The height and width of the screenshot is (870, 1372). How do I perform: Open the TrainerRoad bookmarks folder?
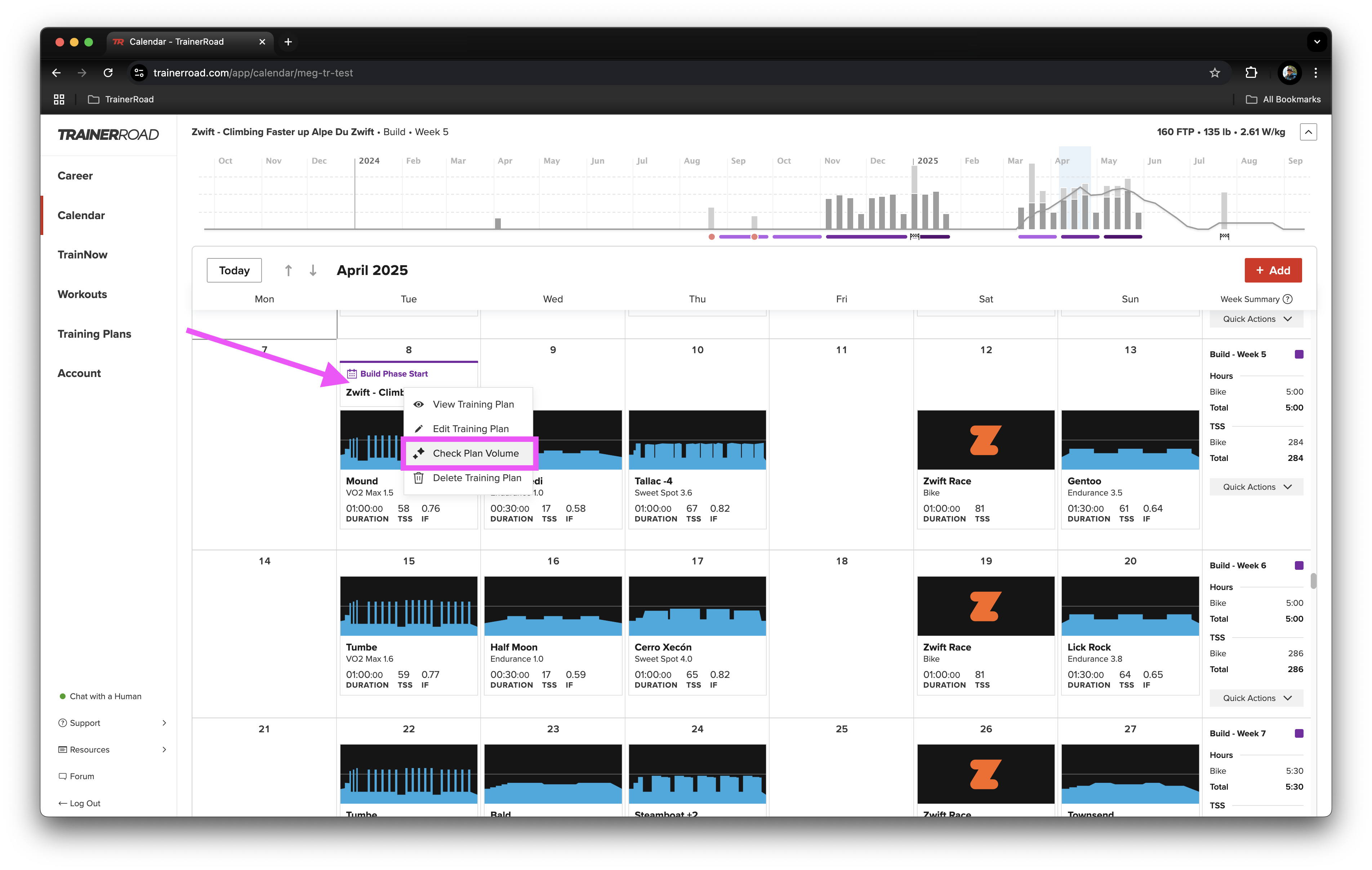tap(121, 99)
